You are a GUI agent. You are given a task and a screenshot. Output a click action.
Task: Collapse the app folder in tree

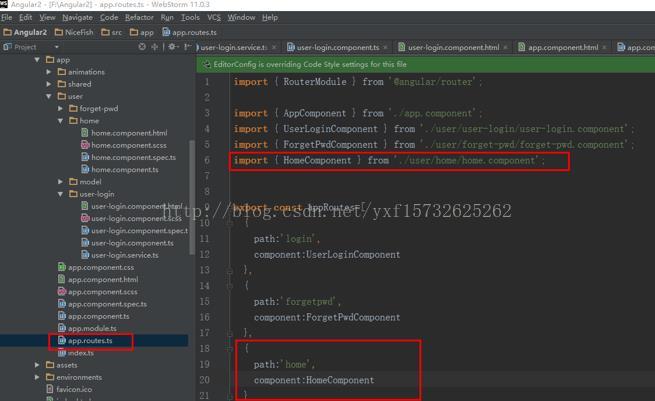[x=37, y=60]
